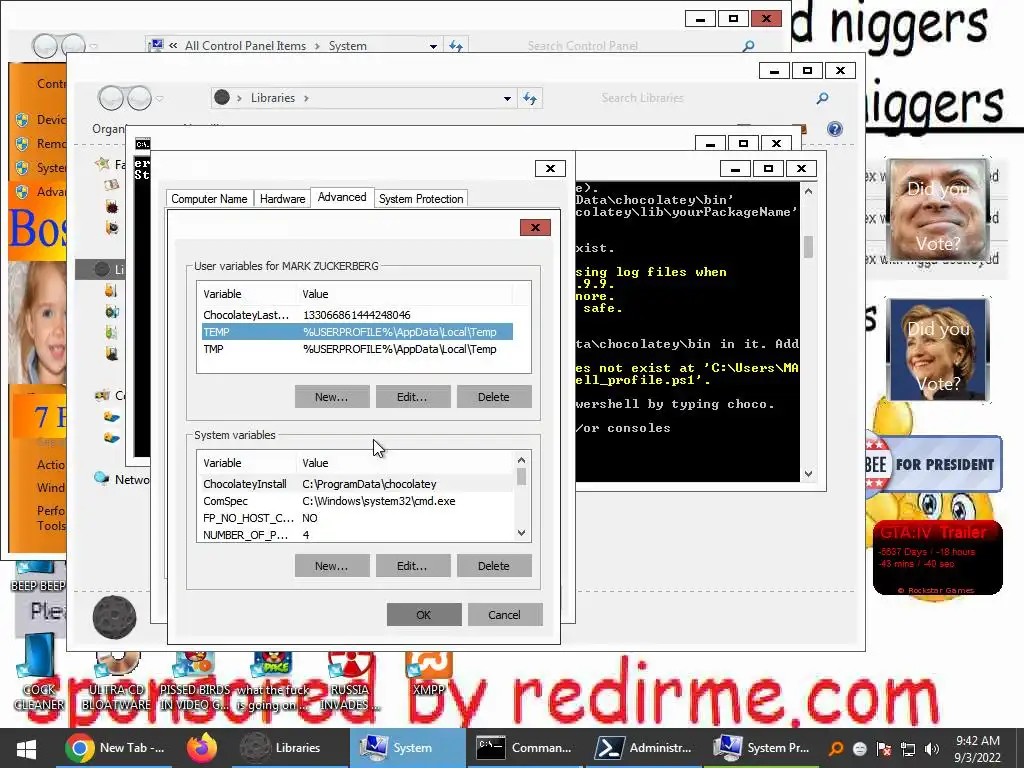Click down arrow of console scrollbar
This screenshot has height=768, width=1024.
[x=808, y=473]
